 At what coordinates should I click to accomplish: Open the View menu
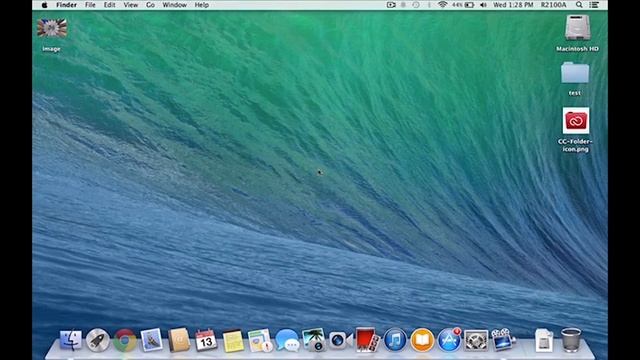click(x=131, y=5)
